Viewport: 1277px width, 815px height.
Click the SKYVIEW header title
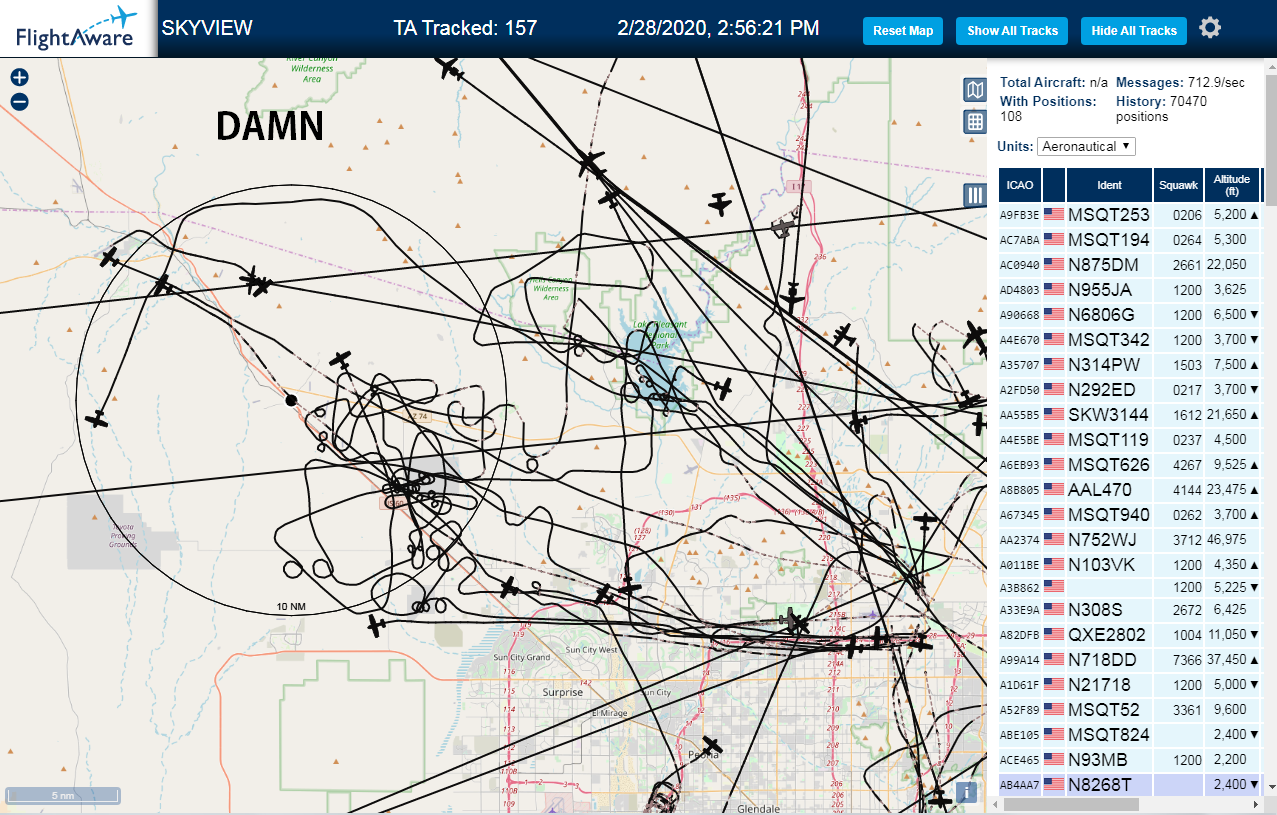pos(207,28)
